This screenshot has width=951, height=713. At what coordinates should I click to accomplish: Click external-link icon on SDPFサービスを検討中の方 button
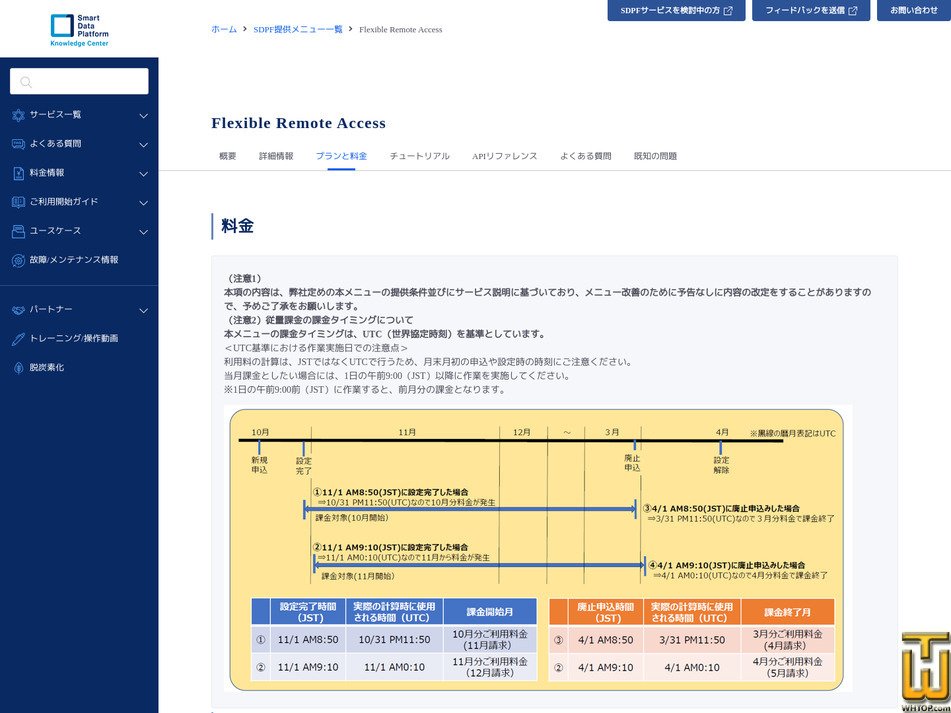point(728,11)
